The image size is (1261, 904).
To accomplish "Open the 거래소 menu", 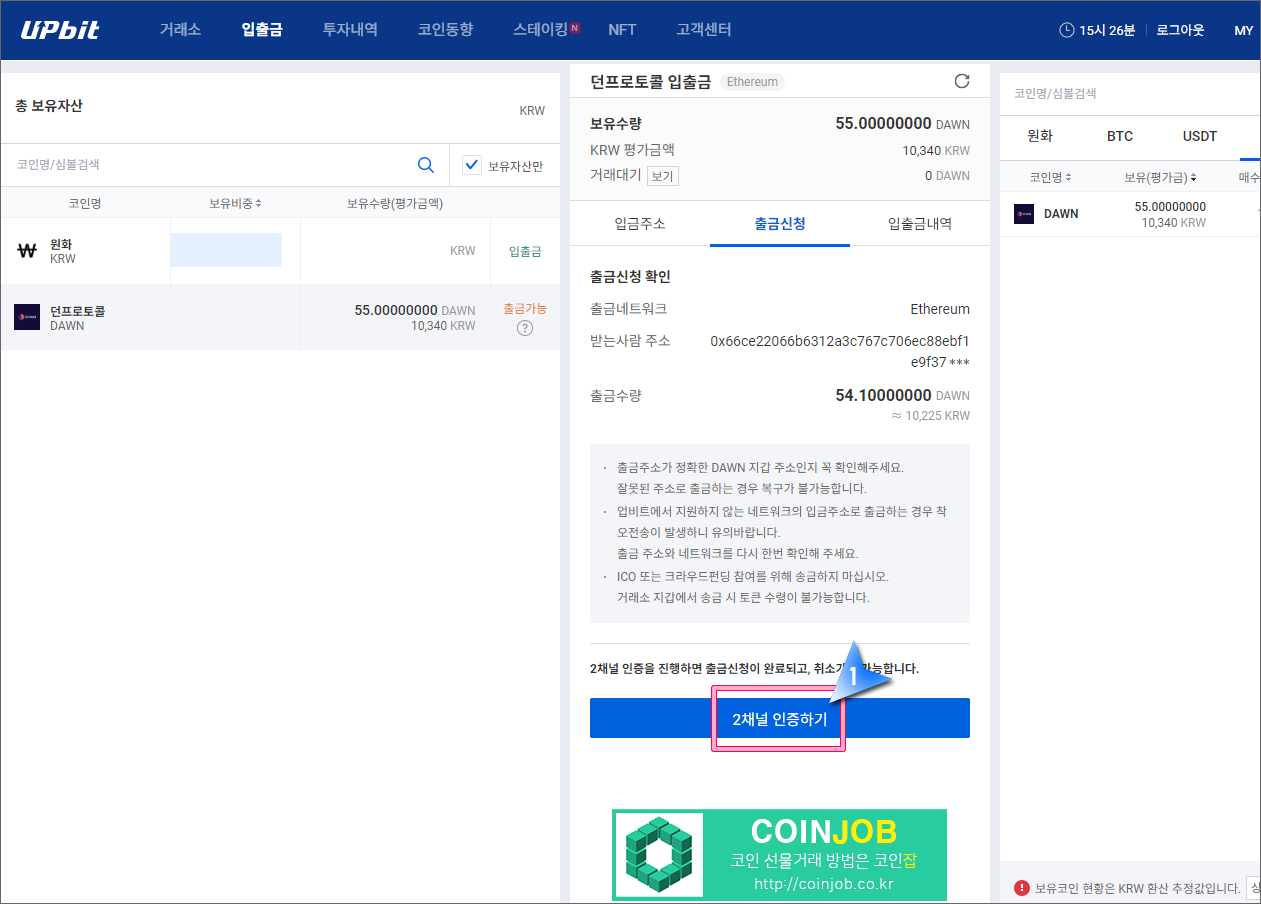I will pos(180,30).
